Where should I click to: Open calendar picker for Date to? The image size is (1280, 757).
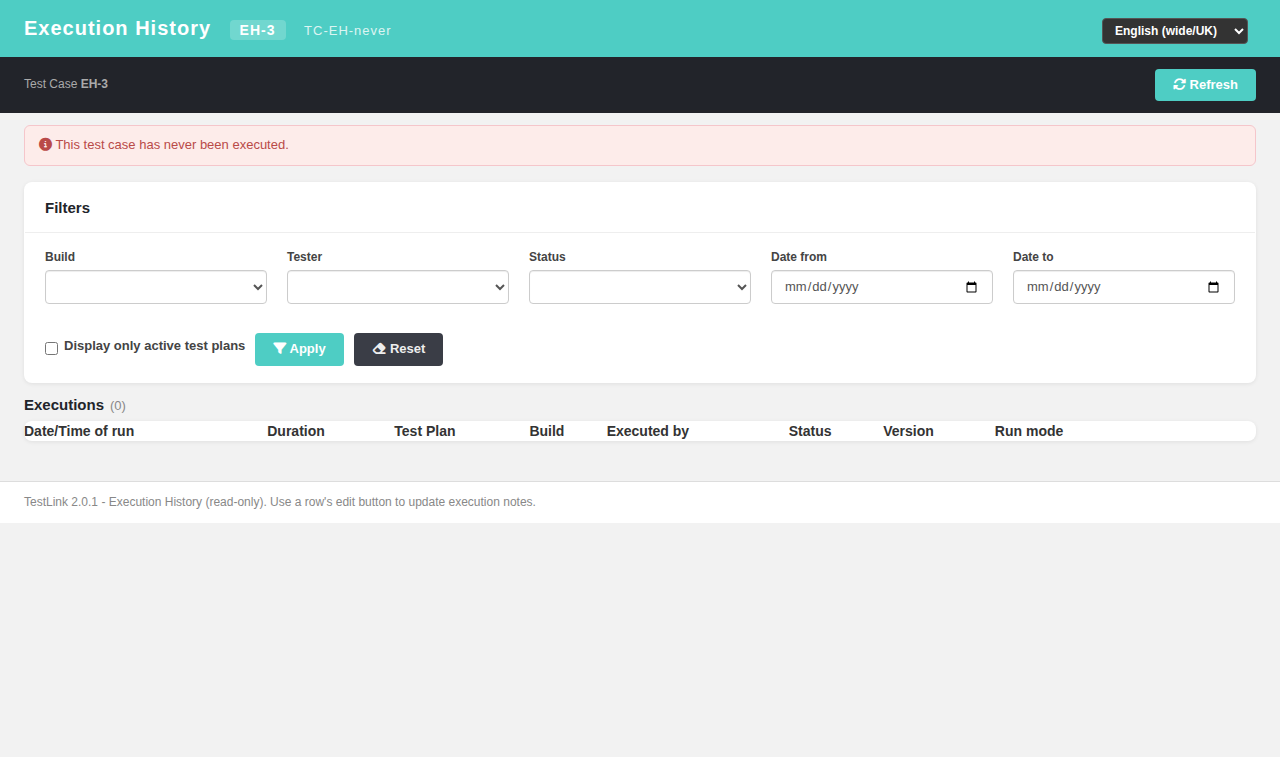1214,287
